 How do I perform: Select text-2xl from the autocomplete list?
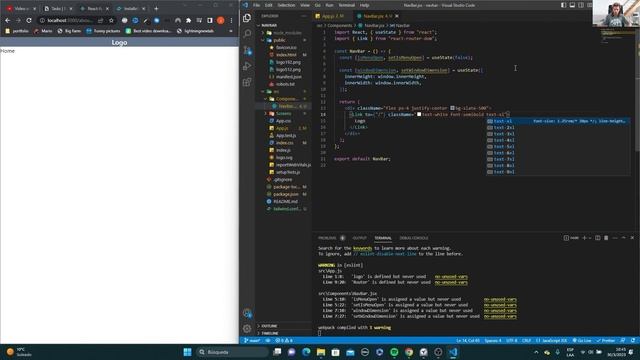tap(504, 127)
